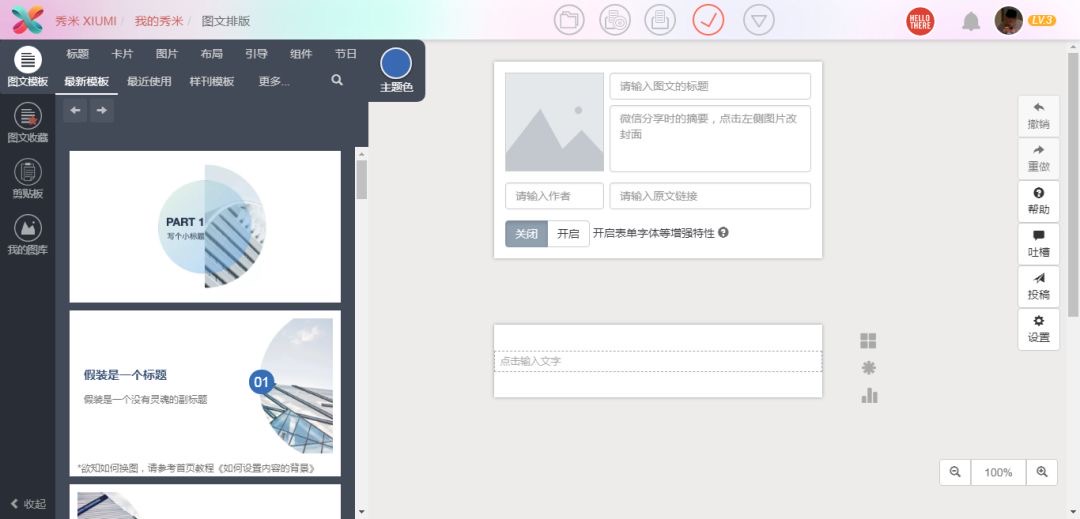Open the triangle dropdown circle icon
Screen dimensions: 1080x519
click(758, 20)
